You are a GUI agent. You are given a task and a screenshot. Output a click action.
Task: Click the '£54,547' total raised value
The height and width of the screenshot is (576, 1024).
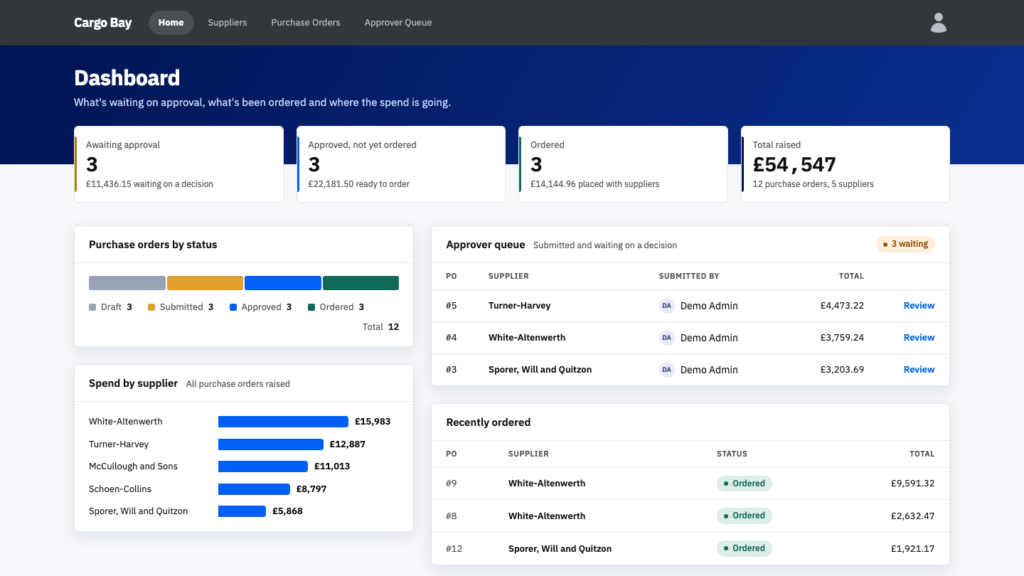tap(794, 164)
